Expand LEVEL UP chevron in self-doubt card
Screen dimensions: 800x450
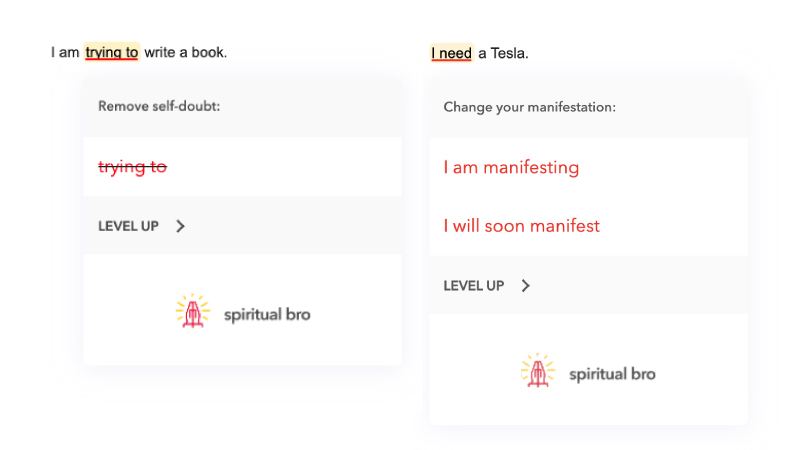(181, 226)
